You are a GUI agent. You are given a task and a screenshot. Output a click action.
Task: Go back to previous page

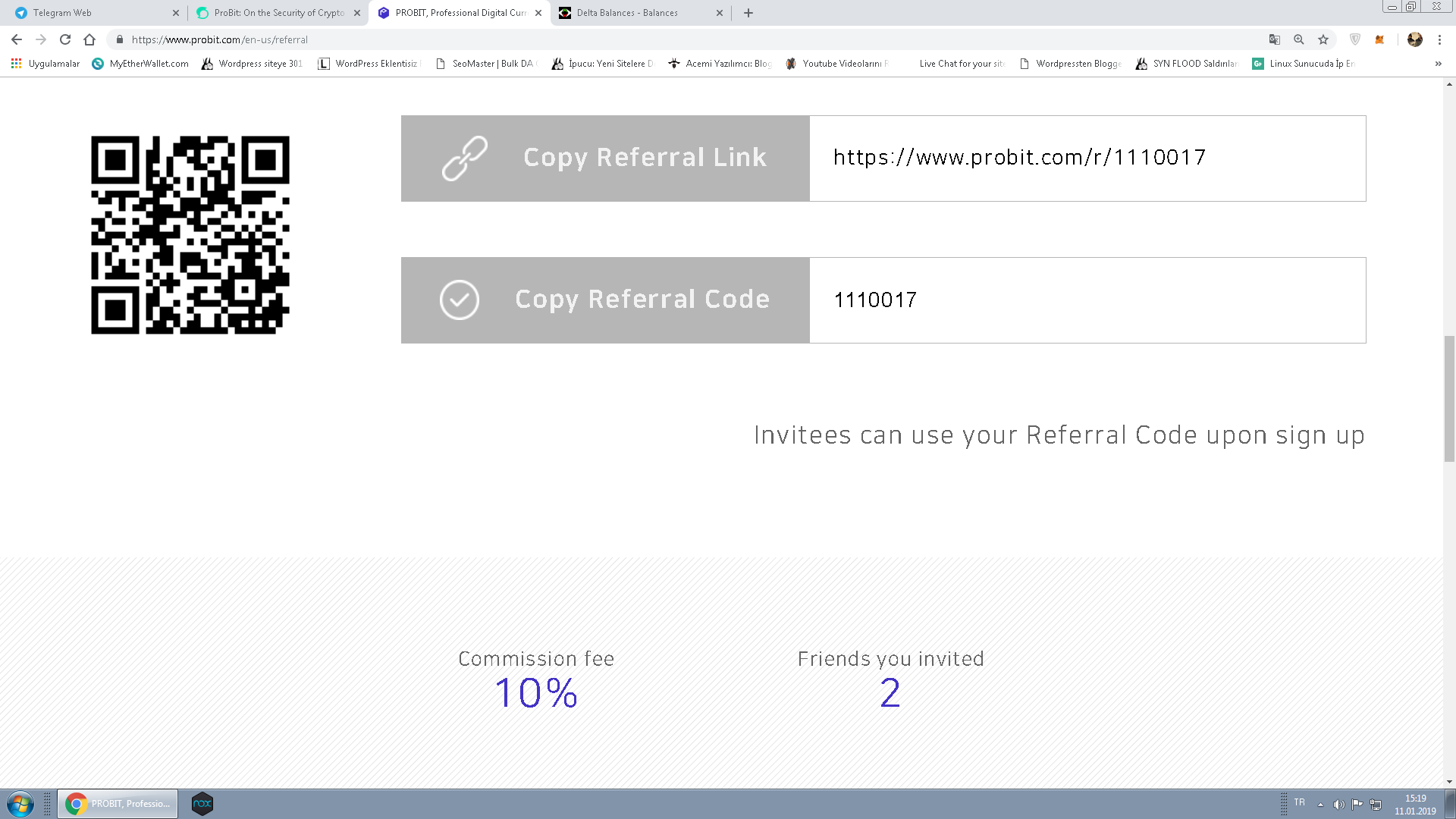tap(17, 39)
